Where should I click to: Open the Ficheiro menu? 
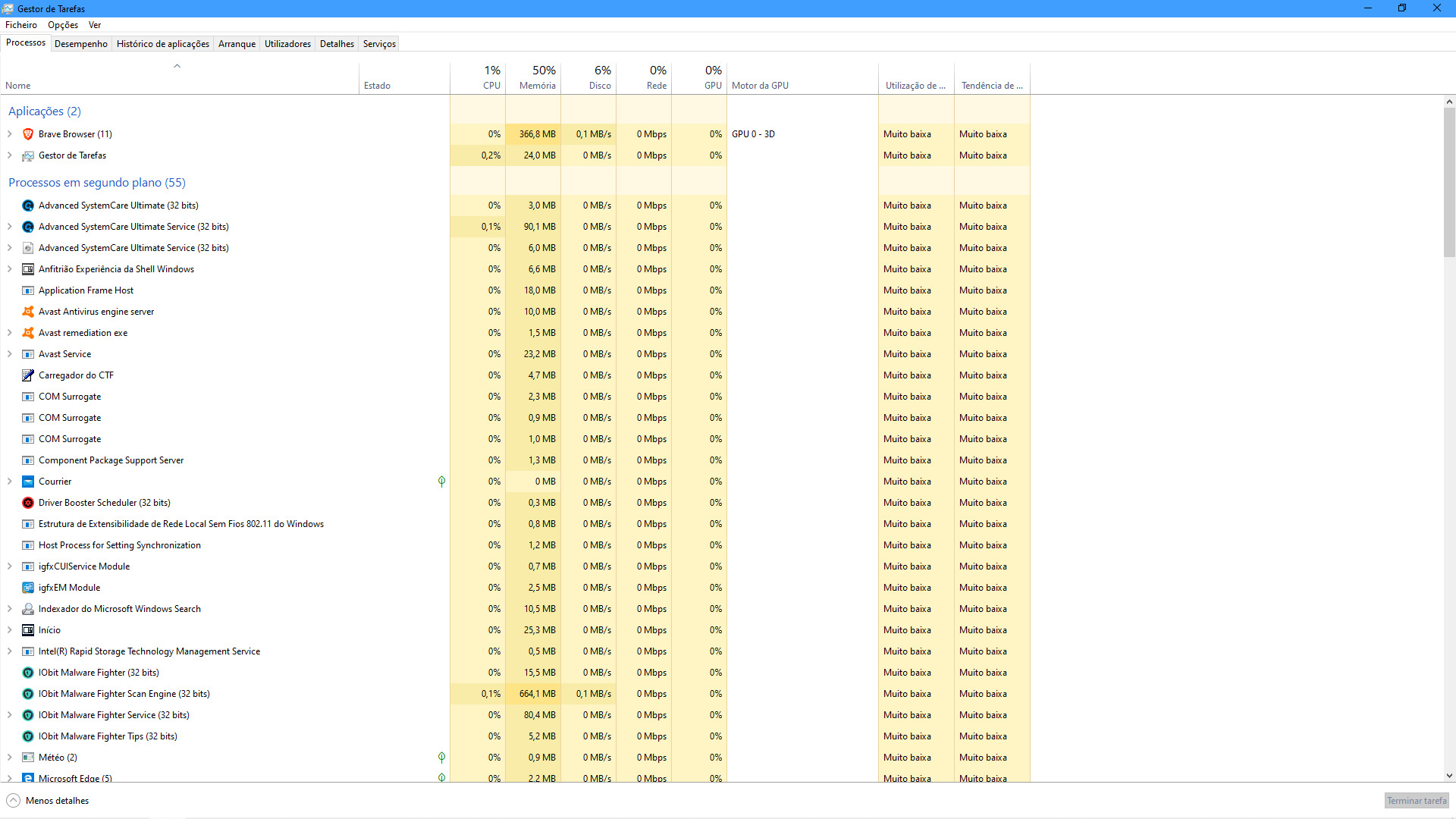[x=21, y=25]
